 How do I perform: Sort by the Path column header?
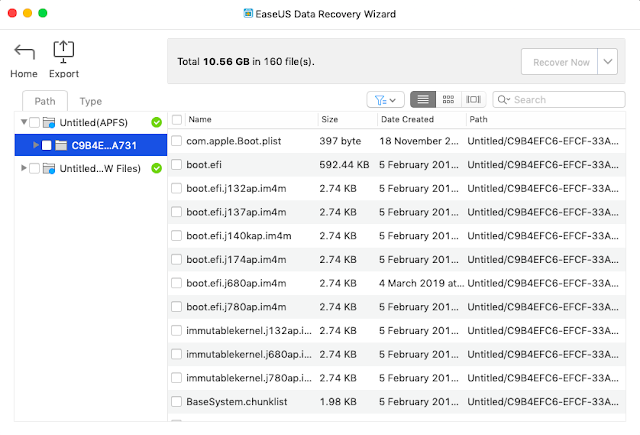pos(478,120)
